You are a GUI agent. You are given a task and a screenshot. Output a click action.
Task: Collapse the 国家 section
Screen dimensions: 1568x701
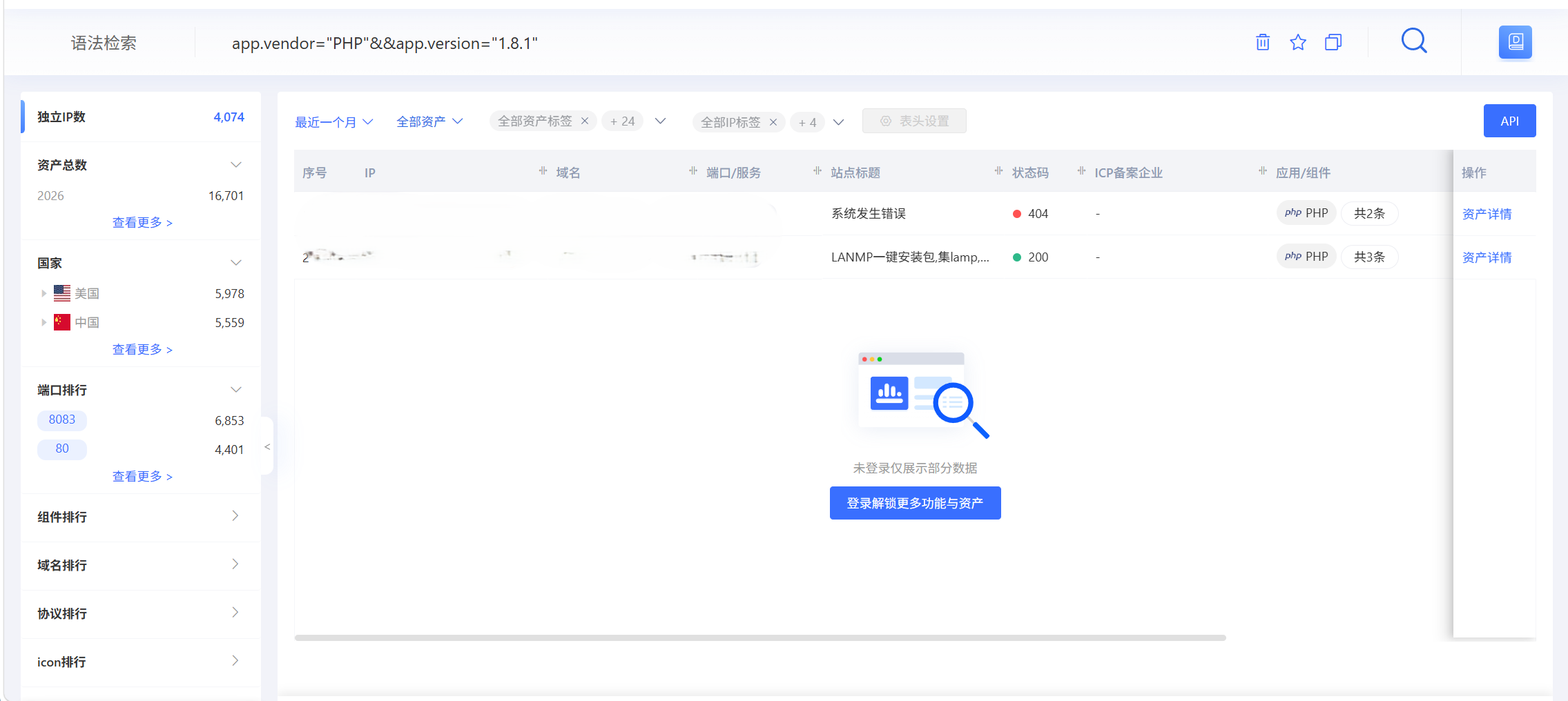235,263
